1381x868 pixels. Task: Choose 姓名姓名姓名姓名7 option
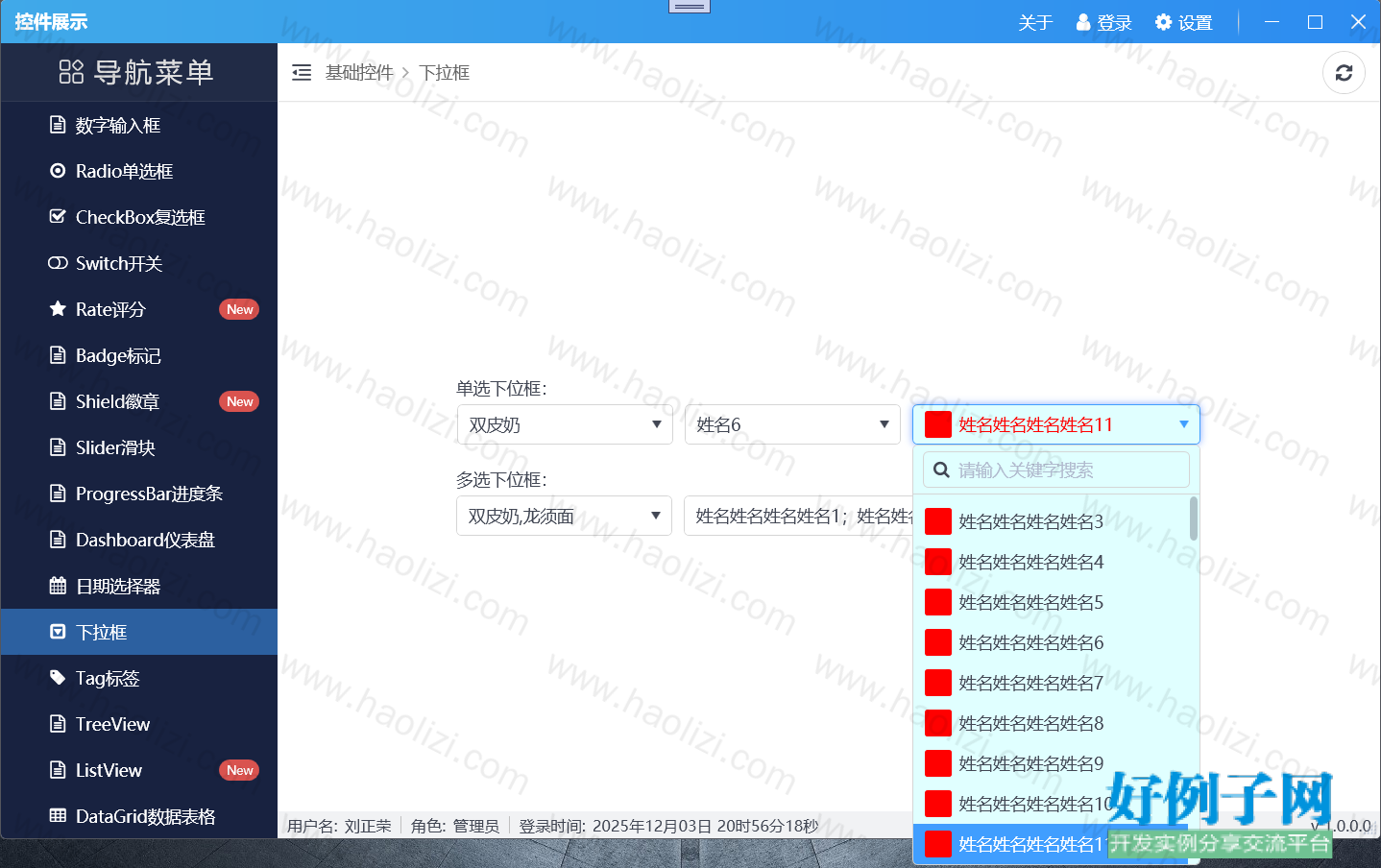(1052, 683)
